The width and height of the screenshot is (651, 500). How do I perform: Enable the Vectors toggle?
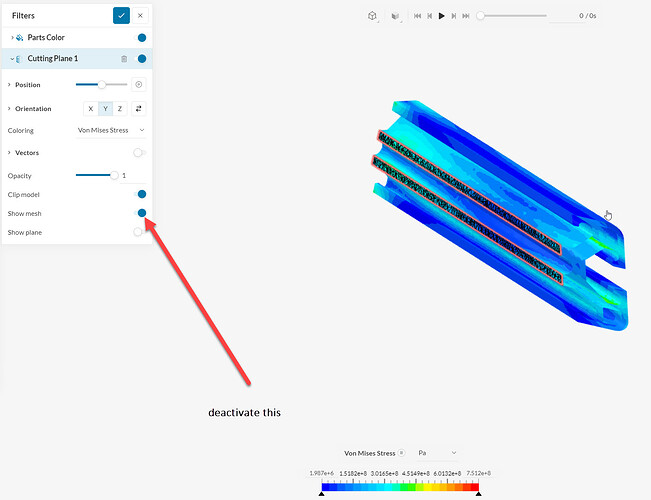click(139, 153)
